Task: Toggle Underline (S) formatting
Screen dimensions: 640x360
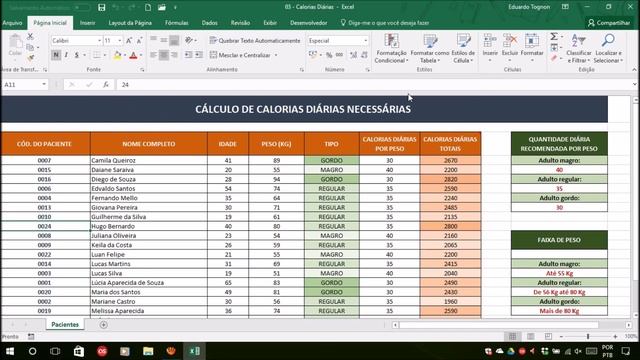Action: click(76, 55)
